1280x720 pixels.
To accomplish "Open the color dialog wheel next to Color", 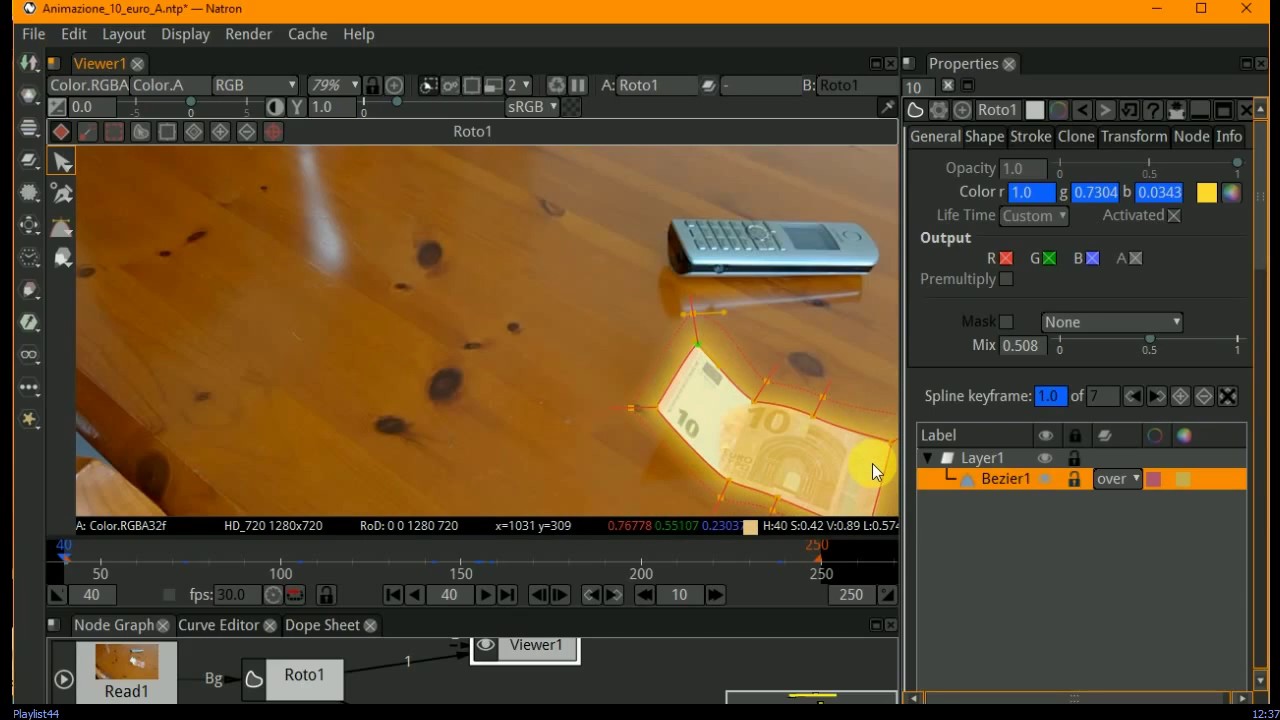I will pyautogui.click(x=1231, y=193).
